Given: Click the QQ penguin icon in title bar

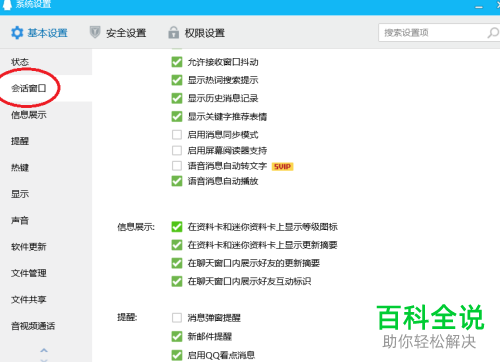Looking at the screenshot, I should click(7, 4).
